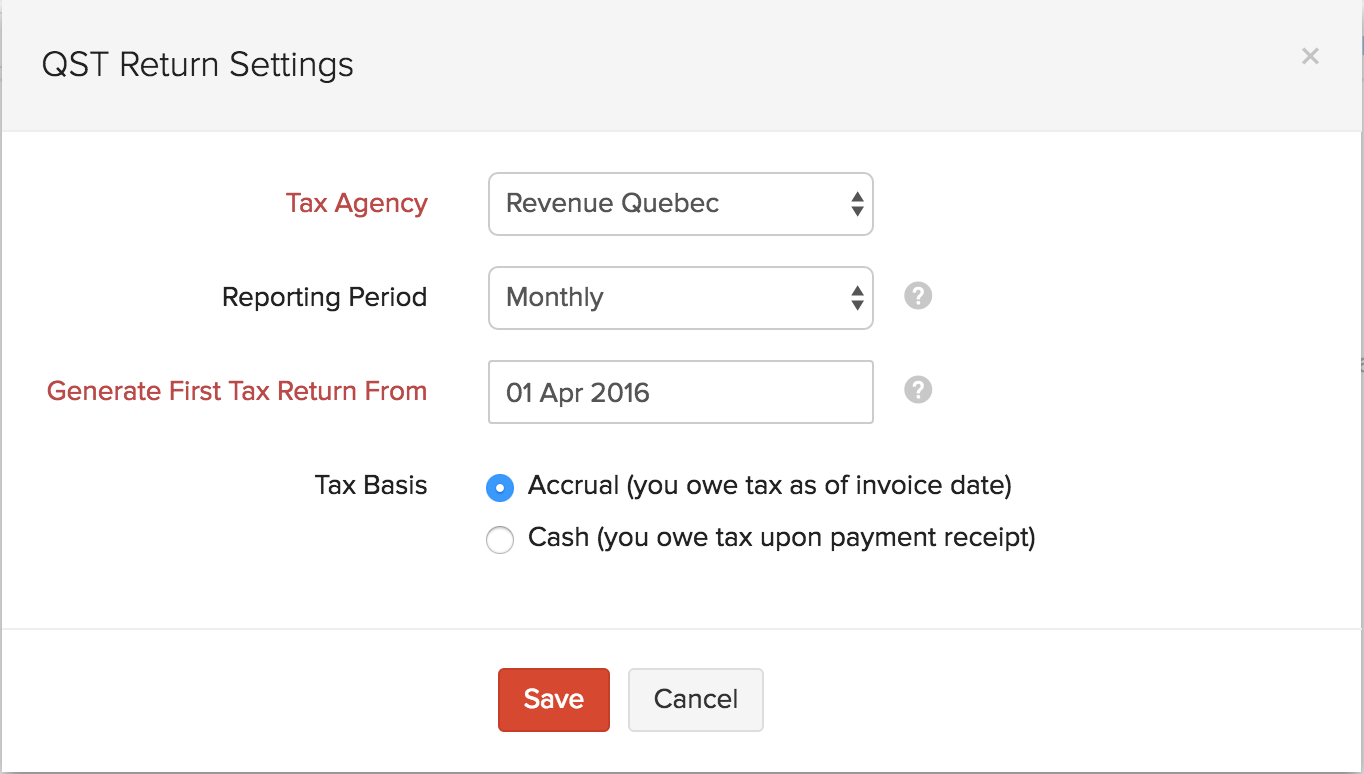Screen dimensions: 1364x774
Task: Click the help icon beside Reporting Period
Action: click(x=918, y=296)
